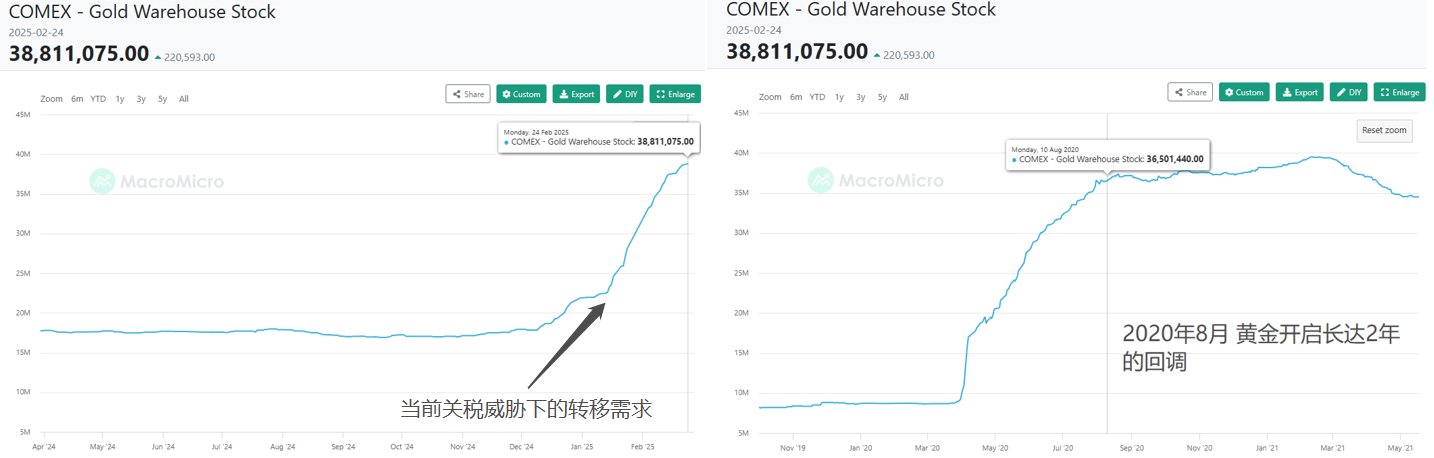Open Custom settings on left chart
1434x458 pixels.
click(521, 94)
